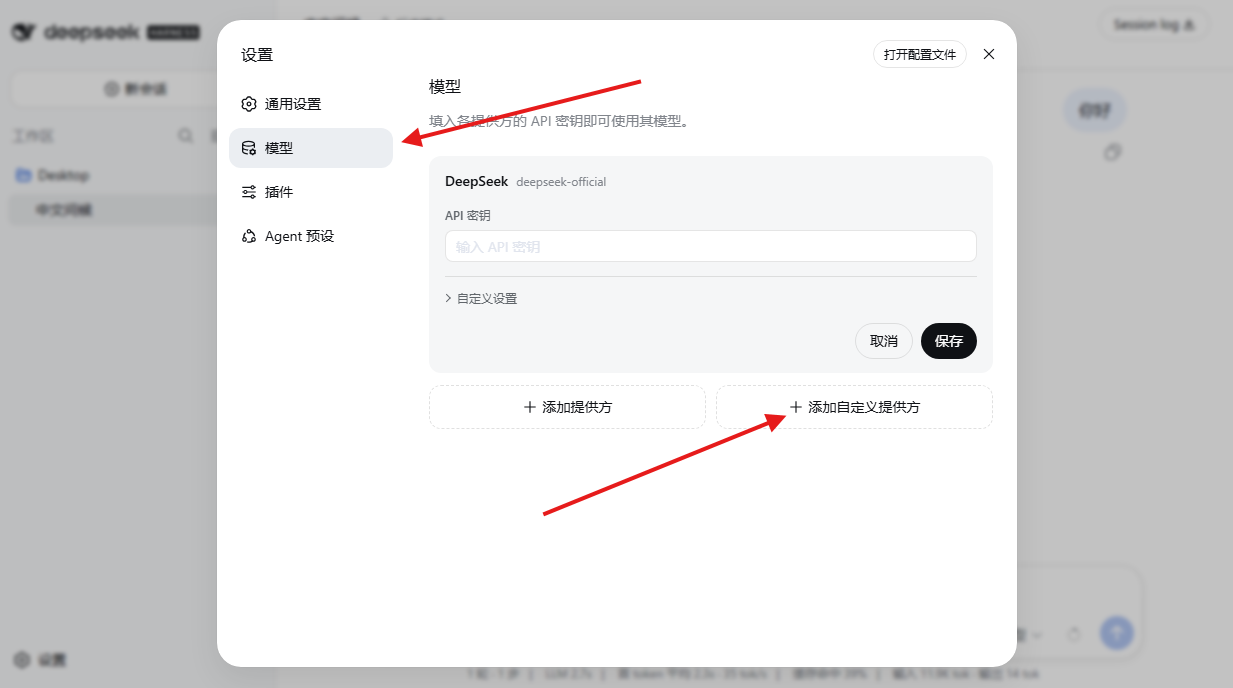Click the plus icon in 添加提供方
The width and height of the screenshot is (1233, 688).
pos(530,407)
